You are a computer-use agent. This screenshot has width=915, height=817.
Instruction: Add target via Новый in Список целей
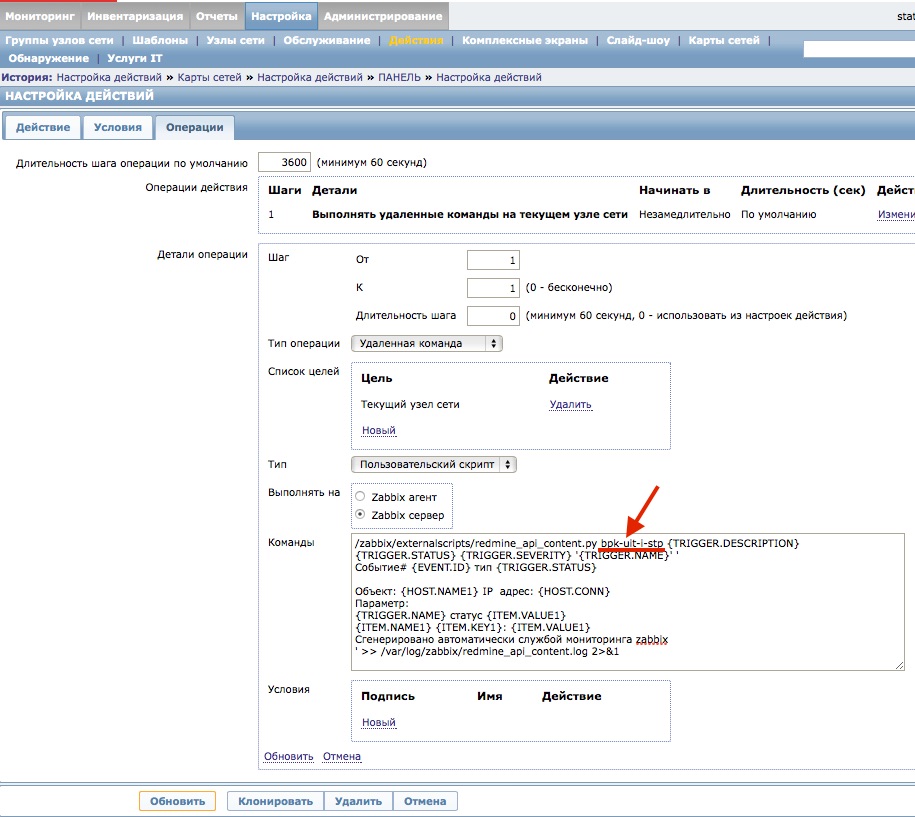tap(378, 431)
